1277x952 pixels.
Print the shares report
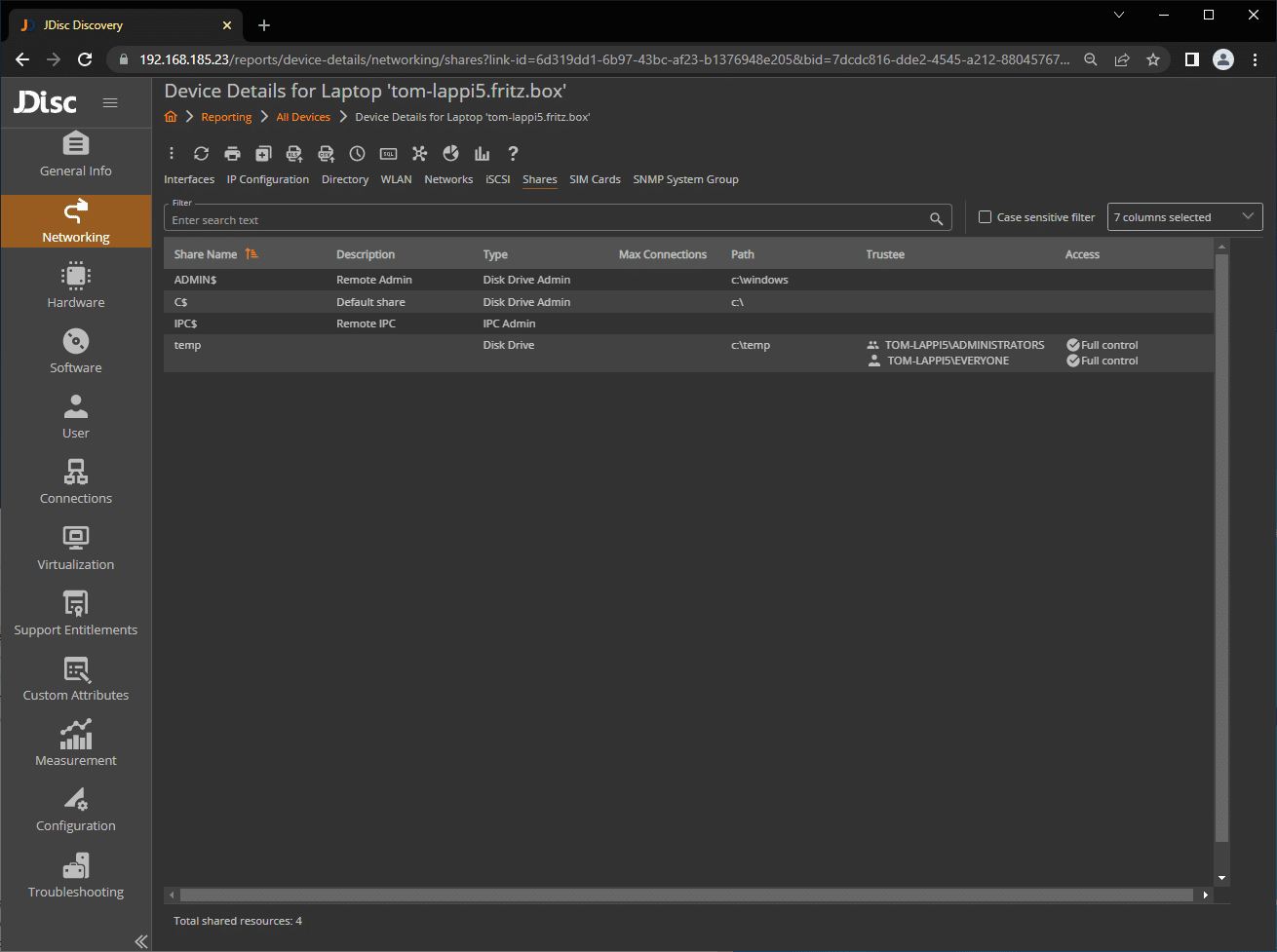coord(232,154)
